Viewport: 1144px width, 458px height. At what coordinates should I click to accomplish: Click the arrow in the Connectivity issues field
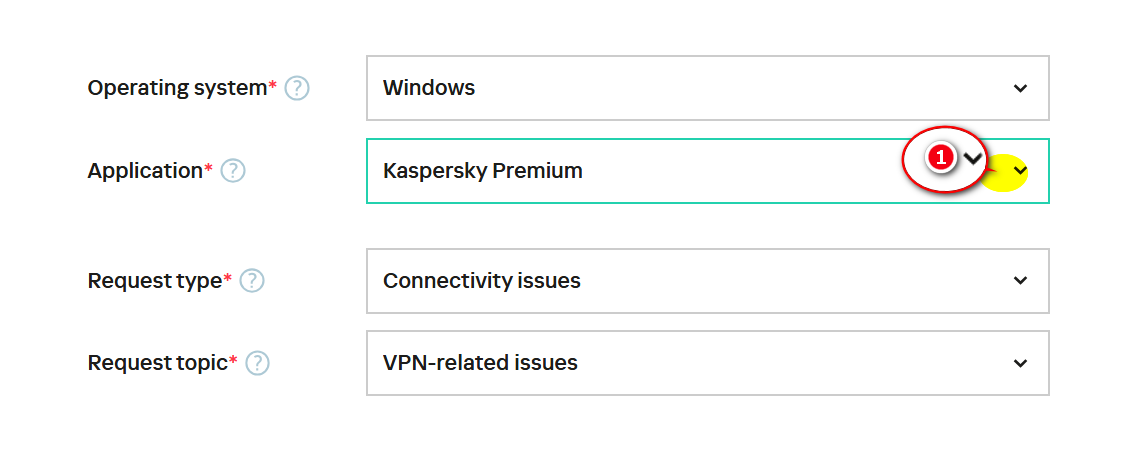point(1020,281)
